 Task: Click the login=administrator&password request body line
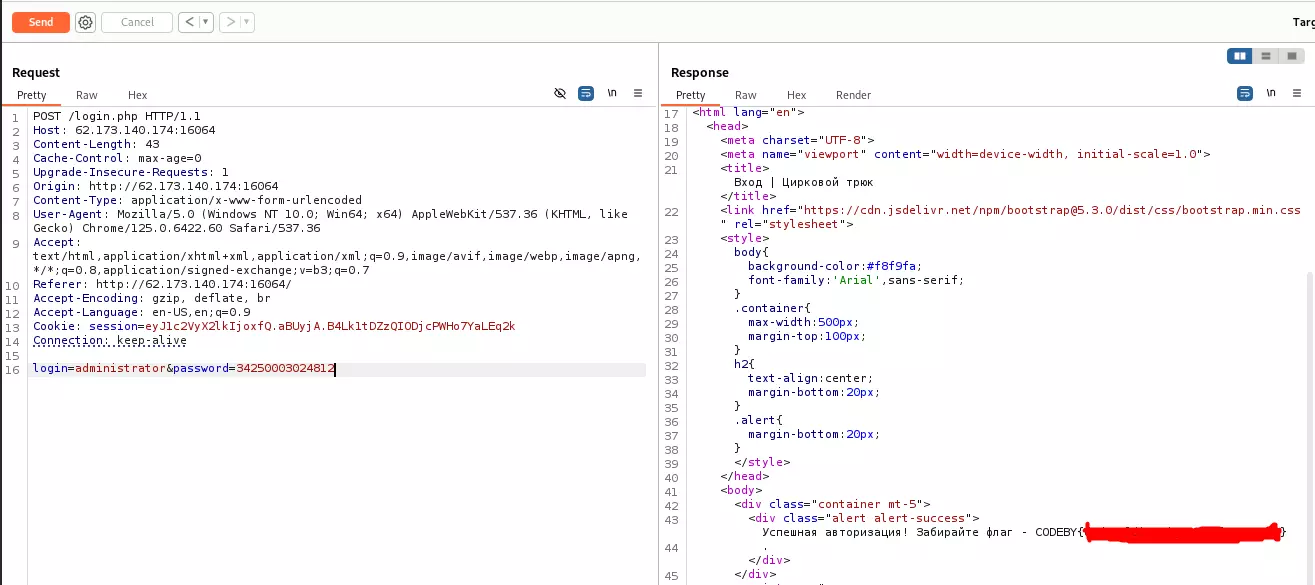184,369
